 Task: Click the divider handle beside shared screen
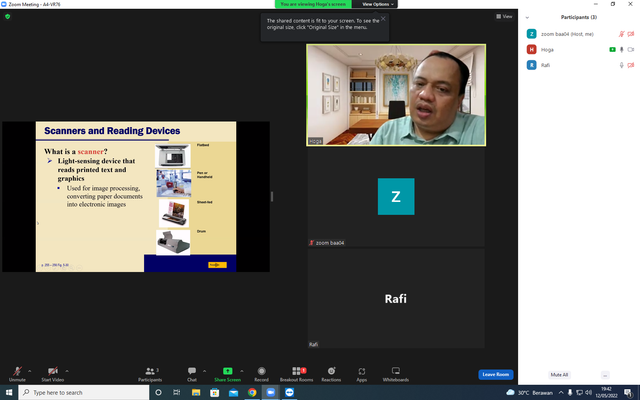tap(272, 196)
